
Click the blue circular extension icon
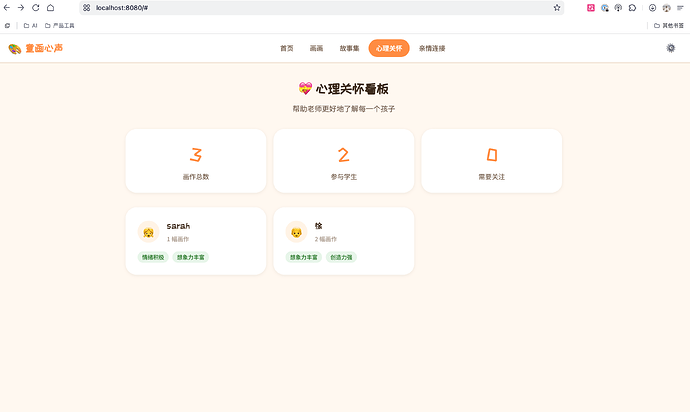coord(605,7)
